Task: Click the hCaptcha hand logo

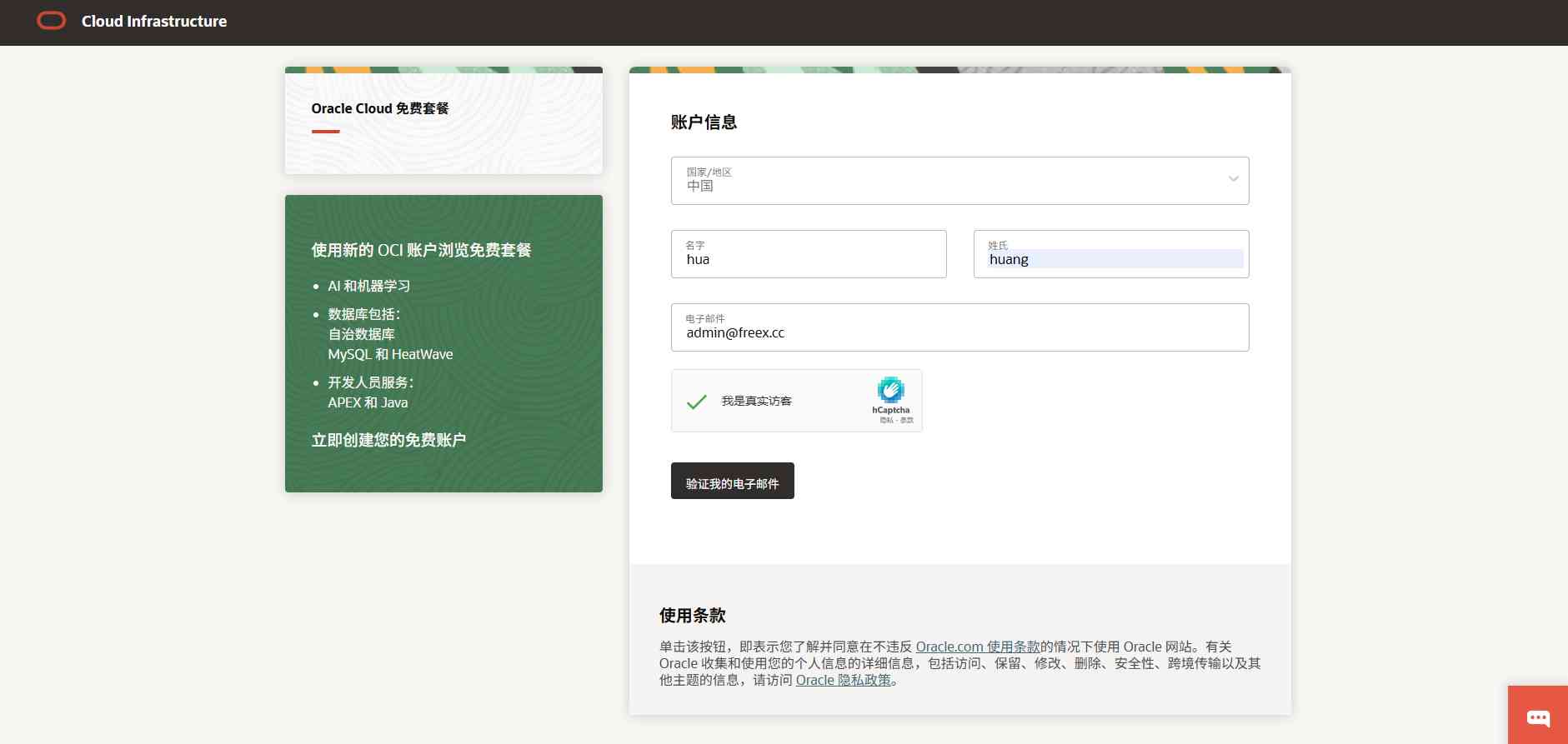Action: tap(890, 390)
